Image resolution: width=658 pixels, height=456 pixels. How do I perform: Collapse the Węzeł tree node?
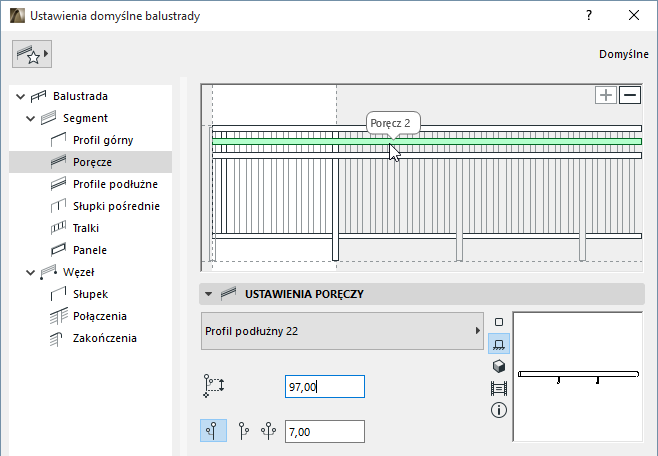[x=30, y=272]
